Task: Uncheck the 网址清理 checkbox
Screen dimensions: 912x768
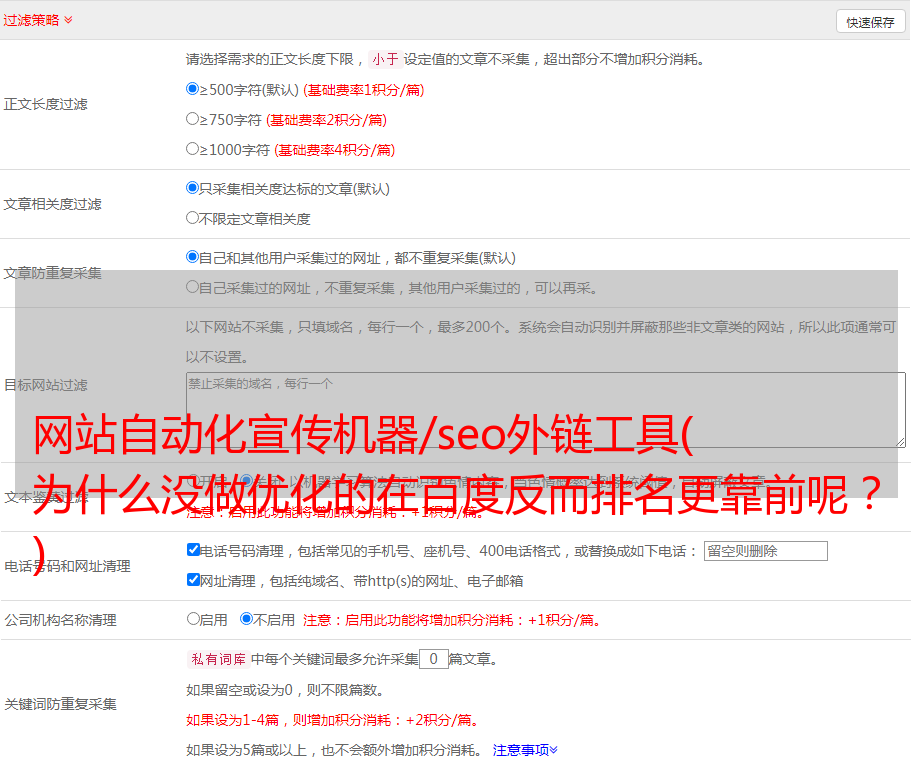Action: point(194,580)
